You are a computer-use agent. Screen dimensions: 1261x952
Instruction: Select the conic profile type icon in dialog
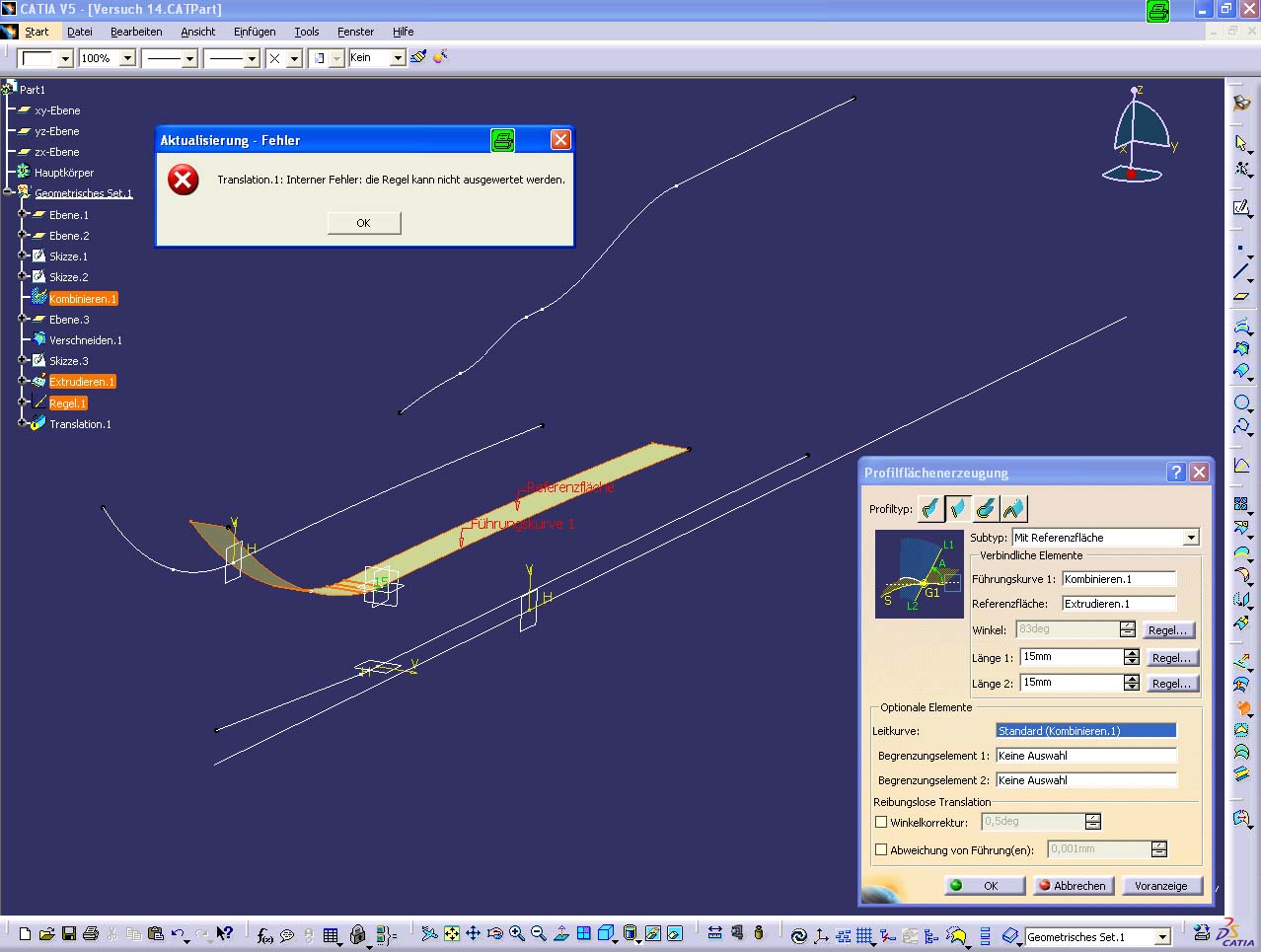[1013, 508]
